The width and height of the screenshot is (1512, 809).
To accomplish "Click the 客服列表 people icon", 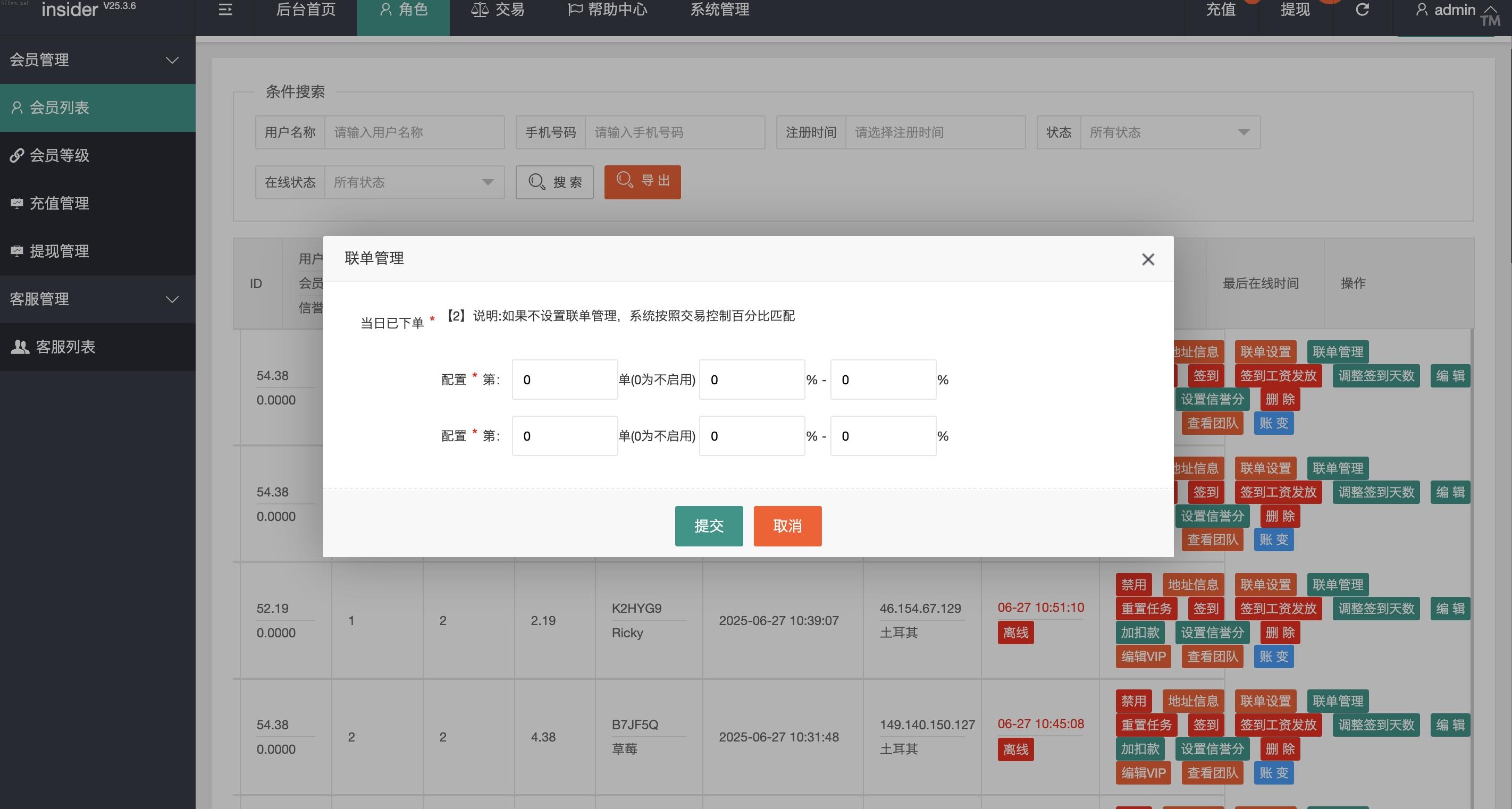I will click(20, 347).
